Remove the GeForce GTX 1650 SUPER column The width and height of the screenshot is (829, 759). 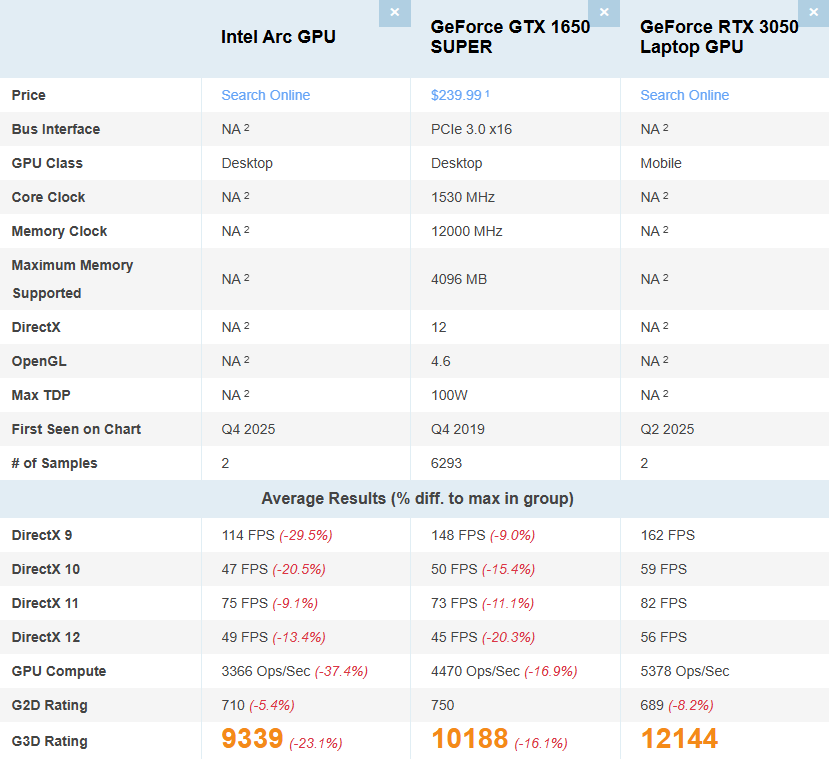coord(604,13)
